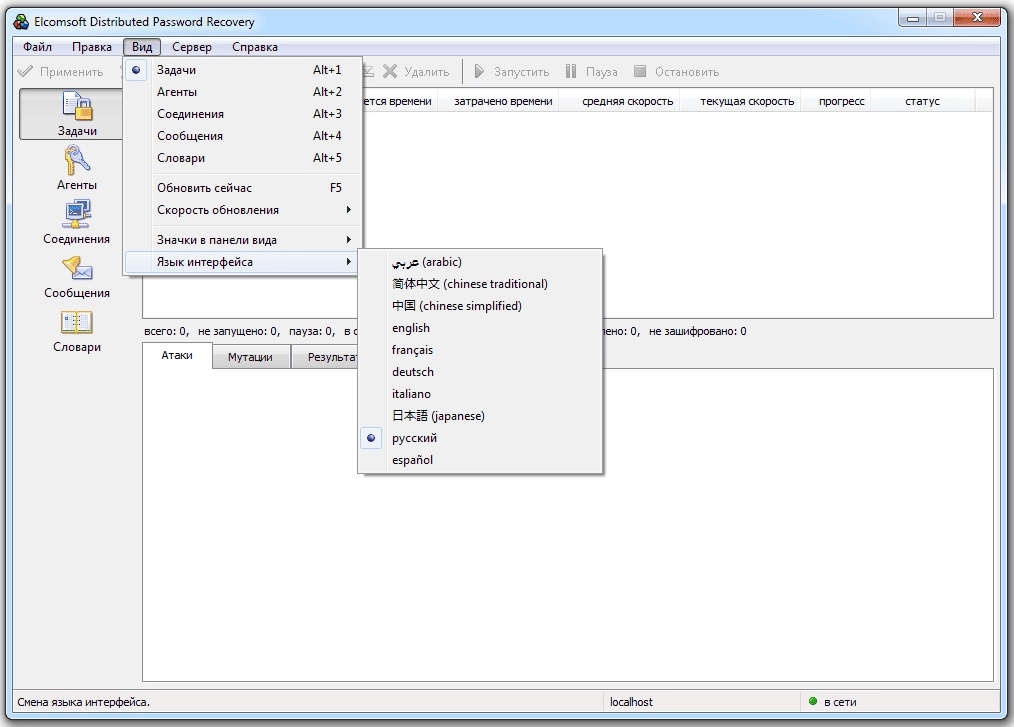Click the в сети status text

840,702
